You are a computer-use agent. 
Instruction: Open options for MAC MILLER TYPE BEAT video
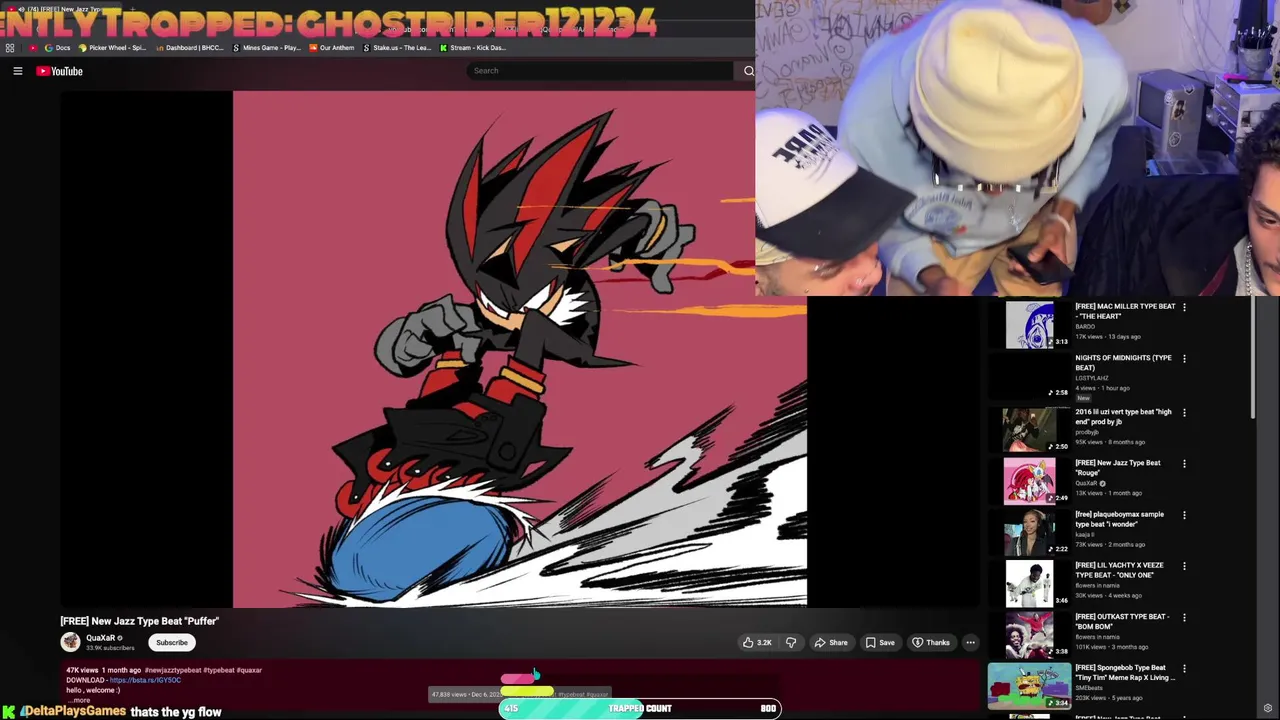[x=1184, y=307]
